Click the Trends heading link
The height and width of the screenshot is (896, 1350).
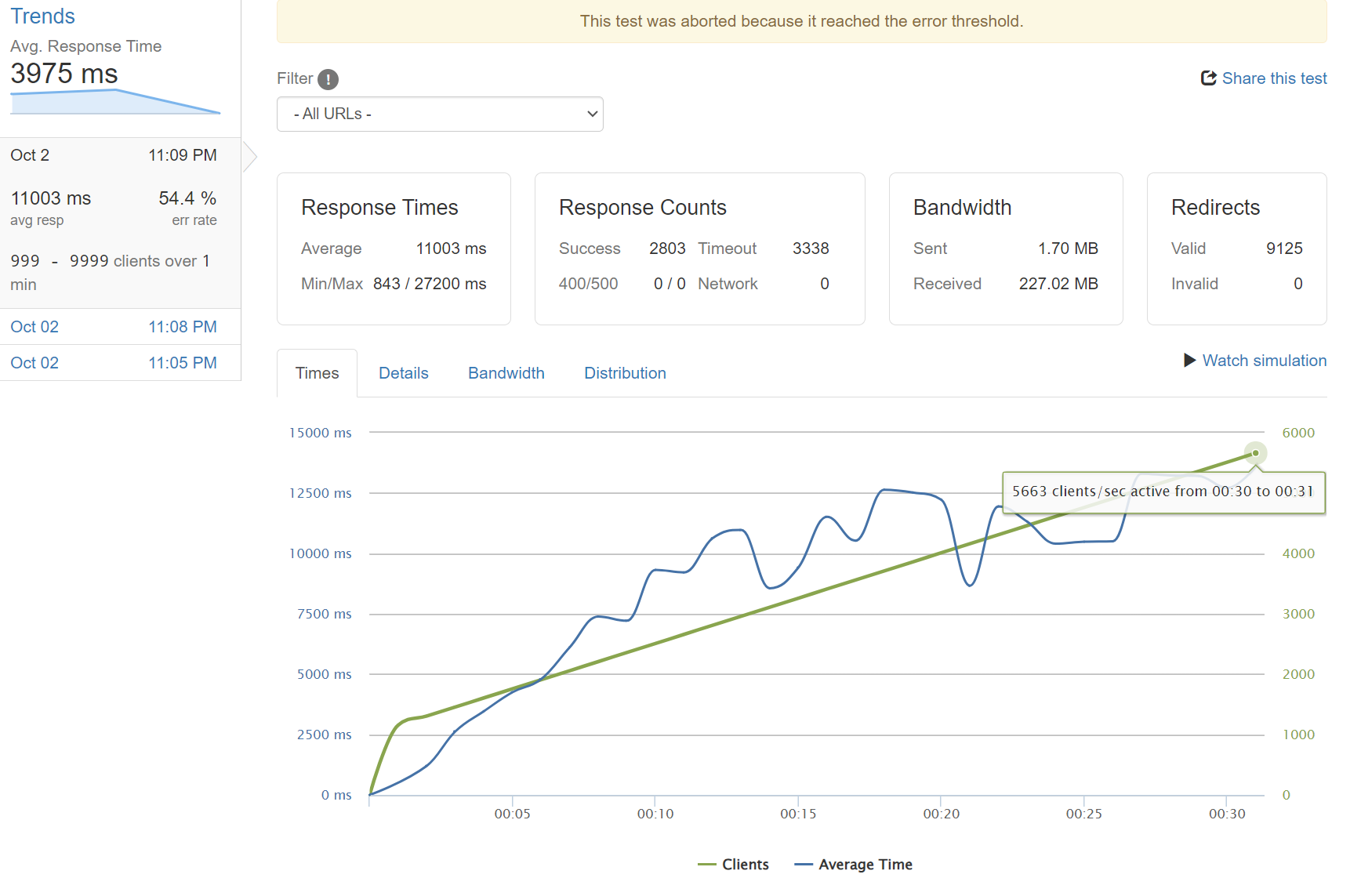tap(42, 16)
